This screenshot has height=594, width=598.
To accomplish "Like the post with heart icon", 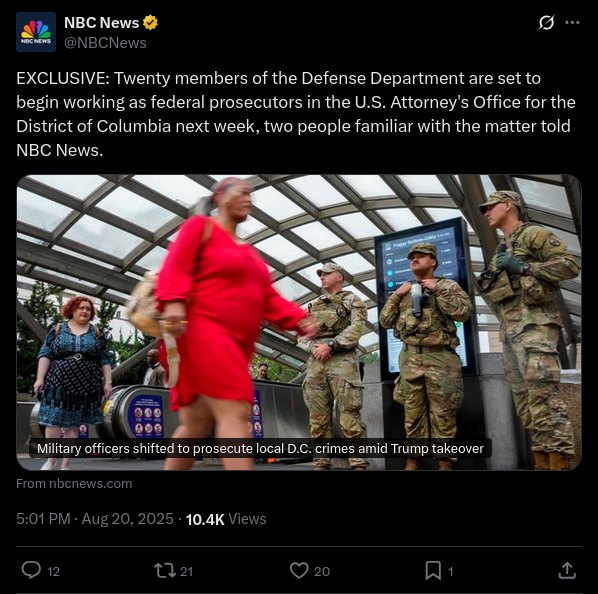I will tap(299, 571).
